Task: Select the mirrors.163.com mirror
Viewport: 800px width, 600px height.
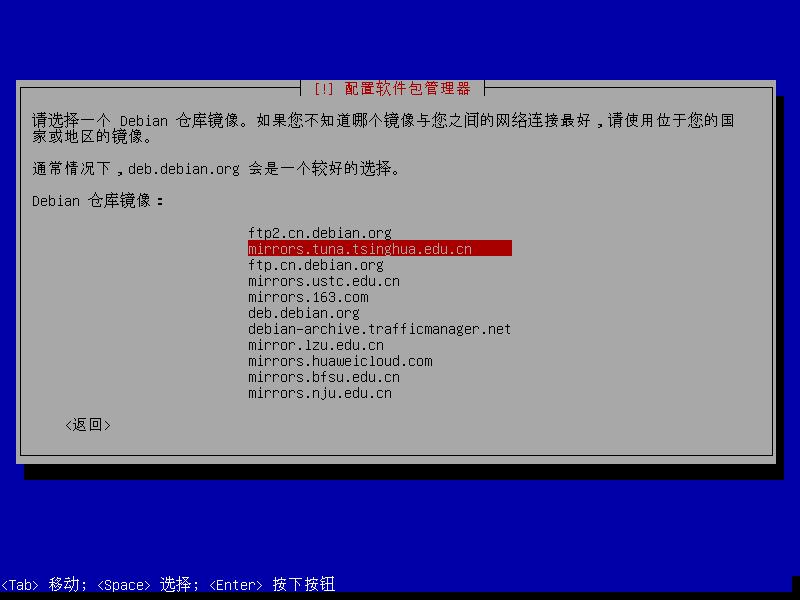Action: [308, 297]
